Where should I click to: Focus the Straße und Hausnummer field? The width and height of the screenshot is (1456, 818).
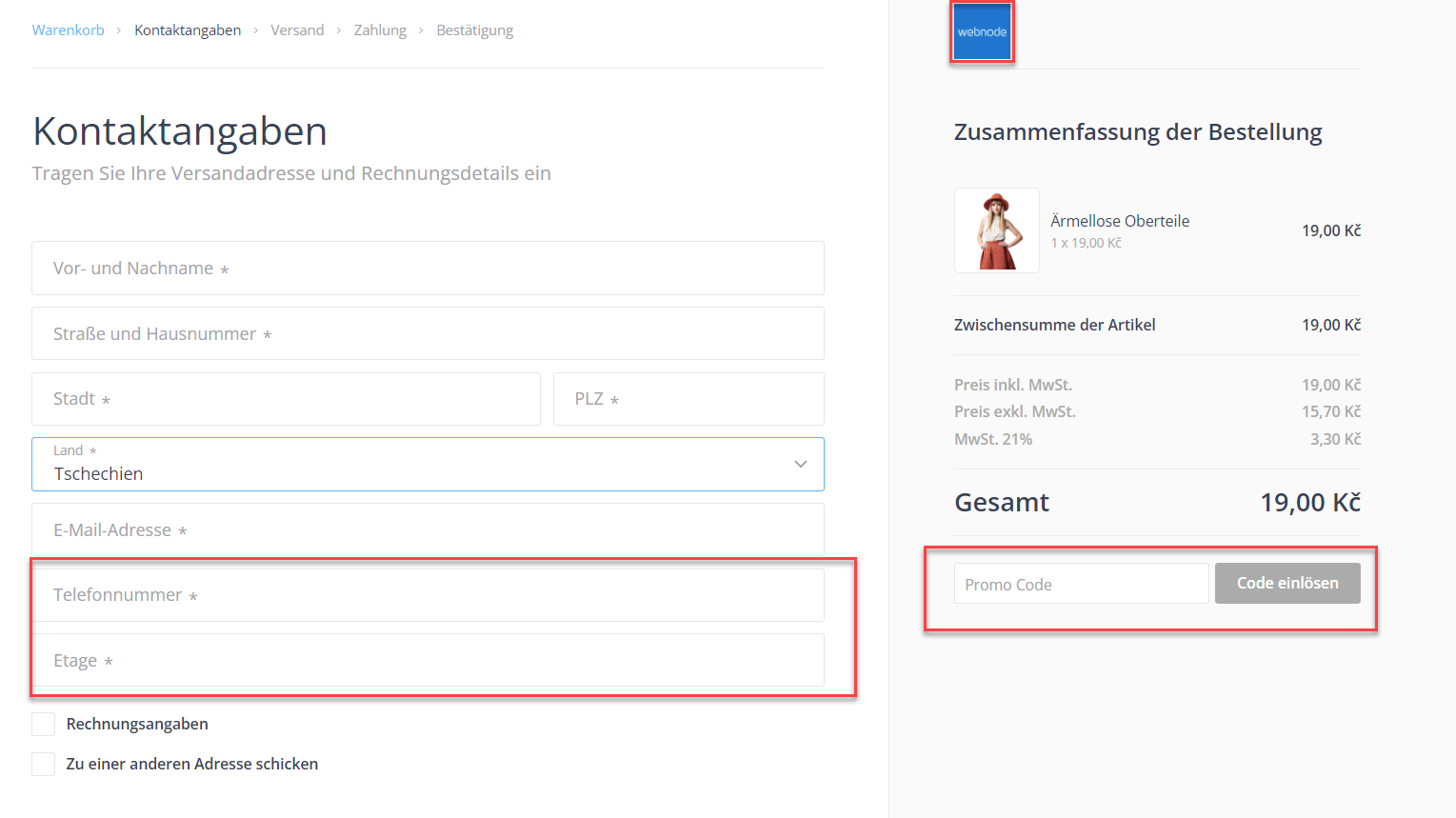pyautogui.click(x=428, y=333)
